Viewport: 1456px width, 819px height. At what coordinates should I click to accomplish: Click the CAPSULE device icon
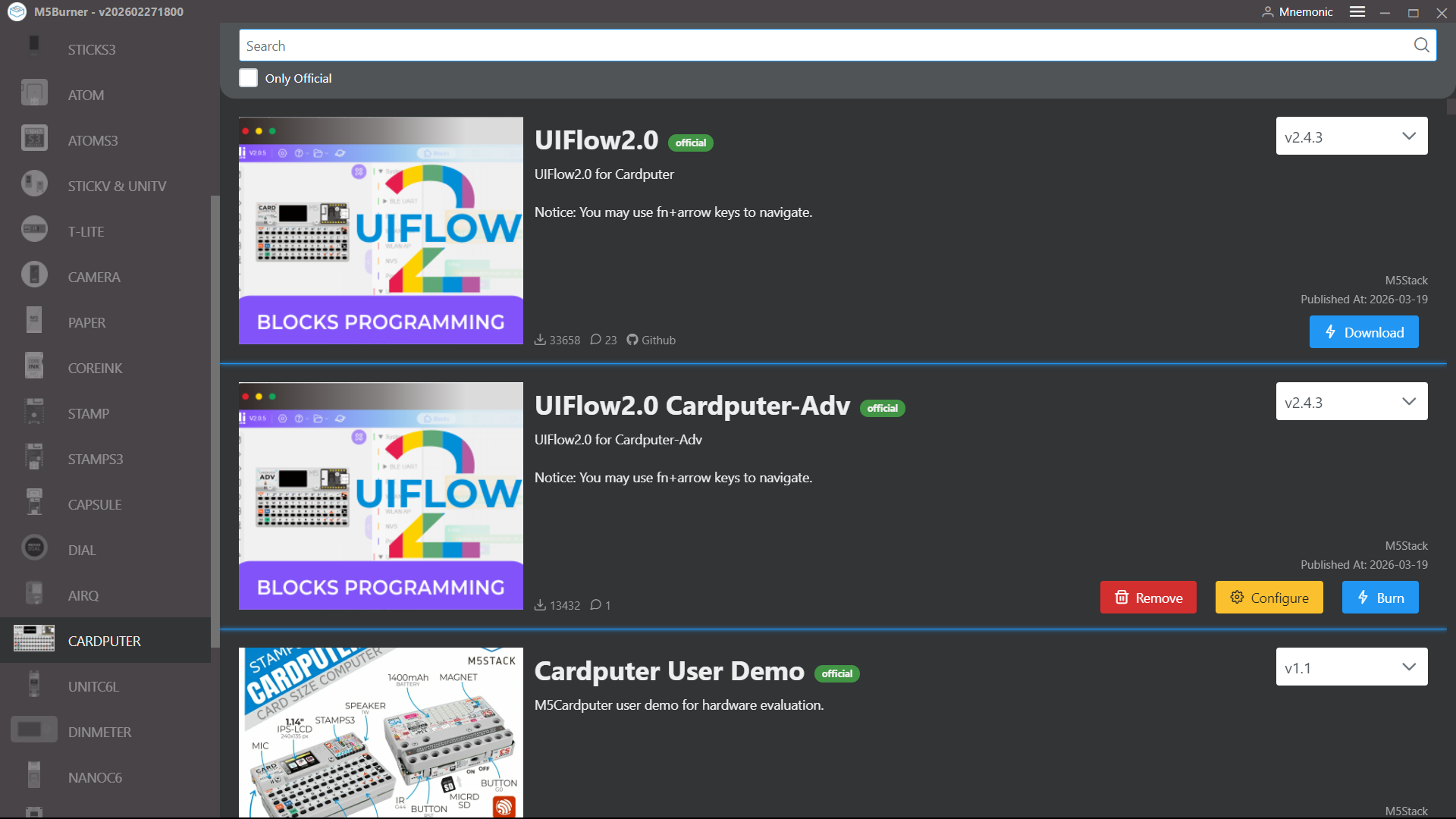coord(34,502)
